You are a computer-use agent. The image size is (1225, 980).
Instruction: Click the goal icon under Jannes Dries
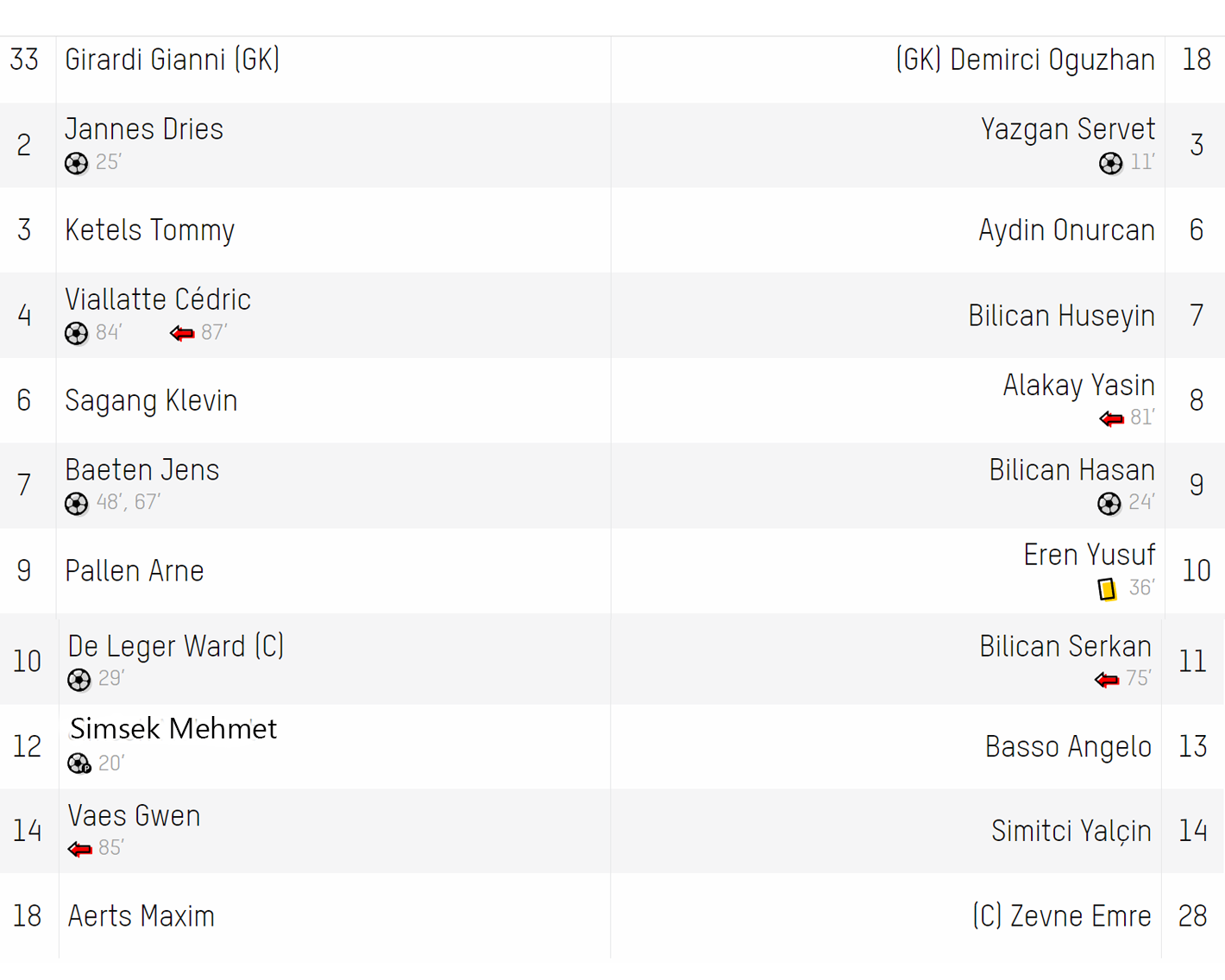click(x=77, y=163)
